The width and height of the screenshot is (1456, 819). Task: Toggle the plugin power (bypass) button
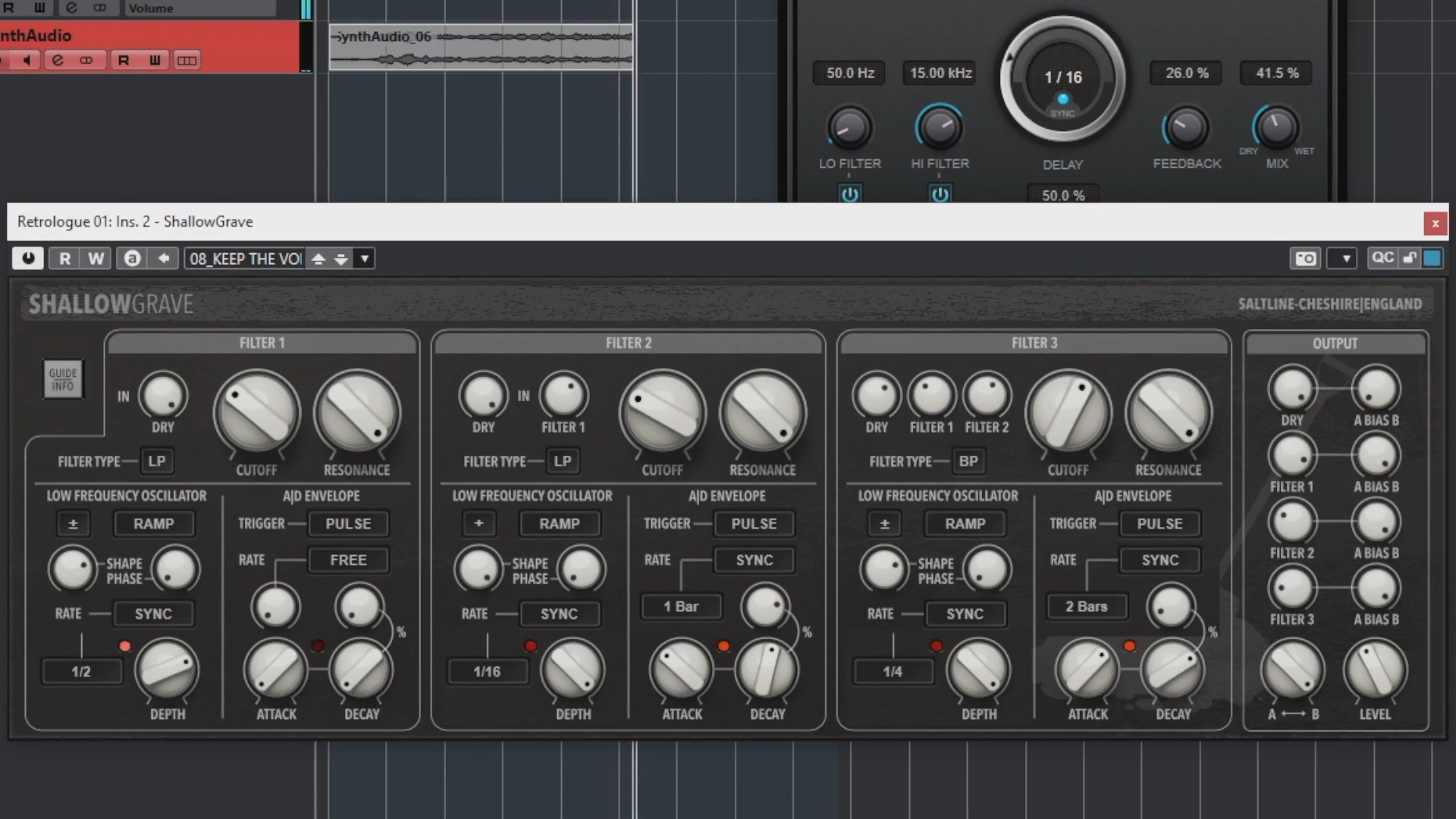pos(28,259)
